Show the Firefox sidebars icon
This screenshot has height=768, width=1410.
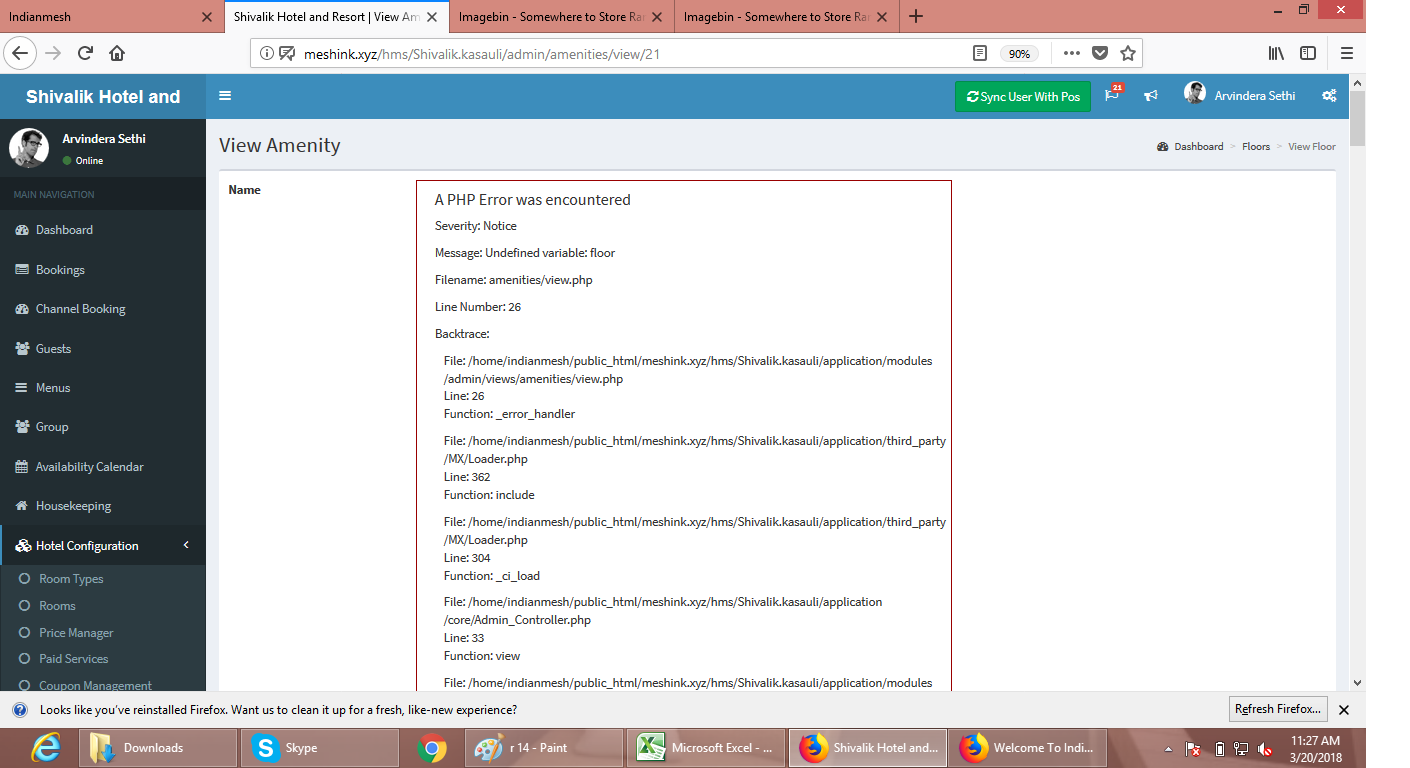[x=1308, y=53]
